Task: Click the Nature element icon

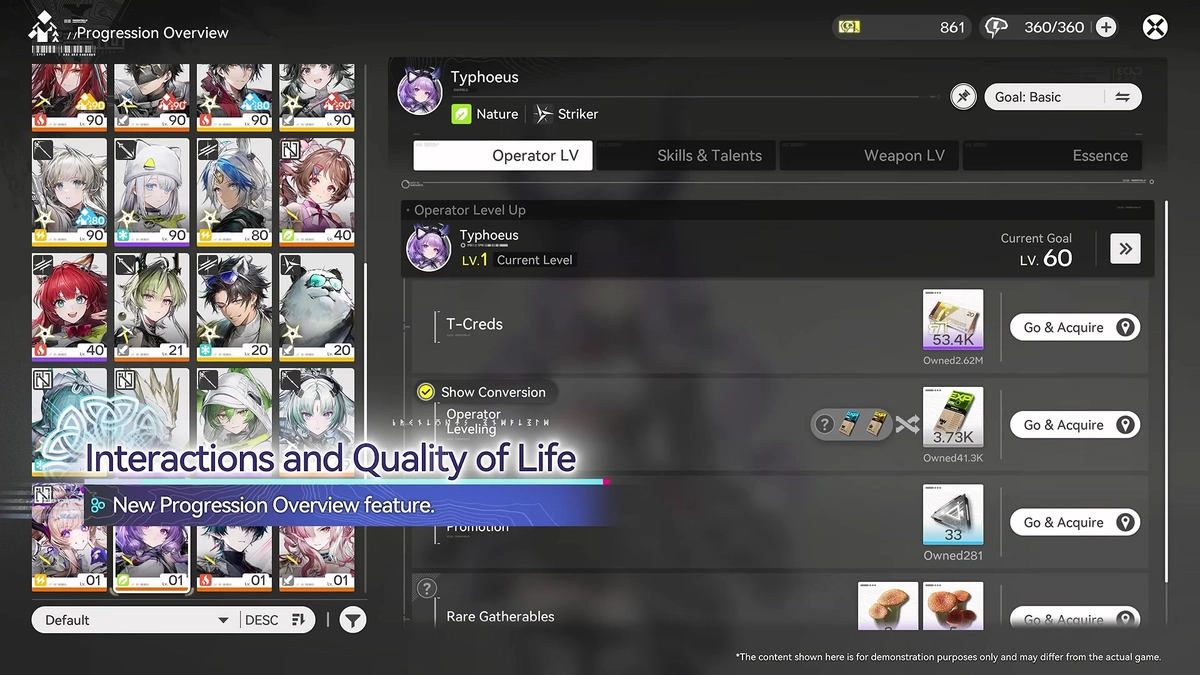Action: tap(461, 114)
